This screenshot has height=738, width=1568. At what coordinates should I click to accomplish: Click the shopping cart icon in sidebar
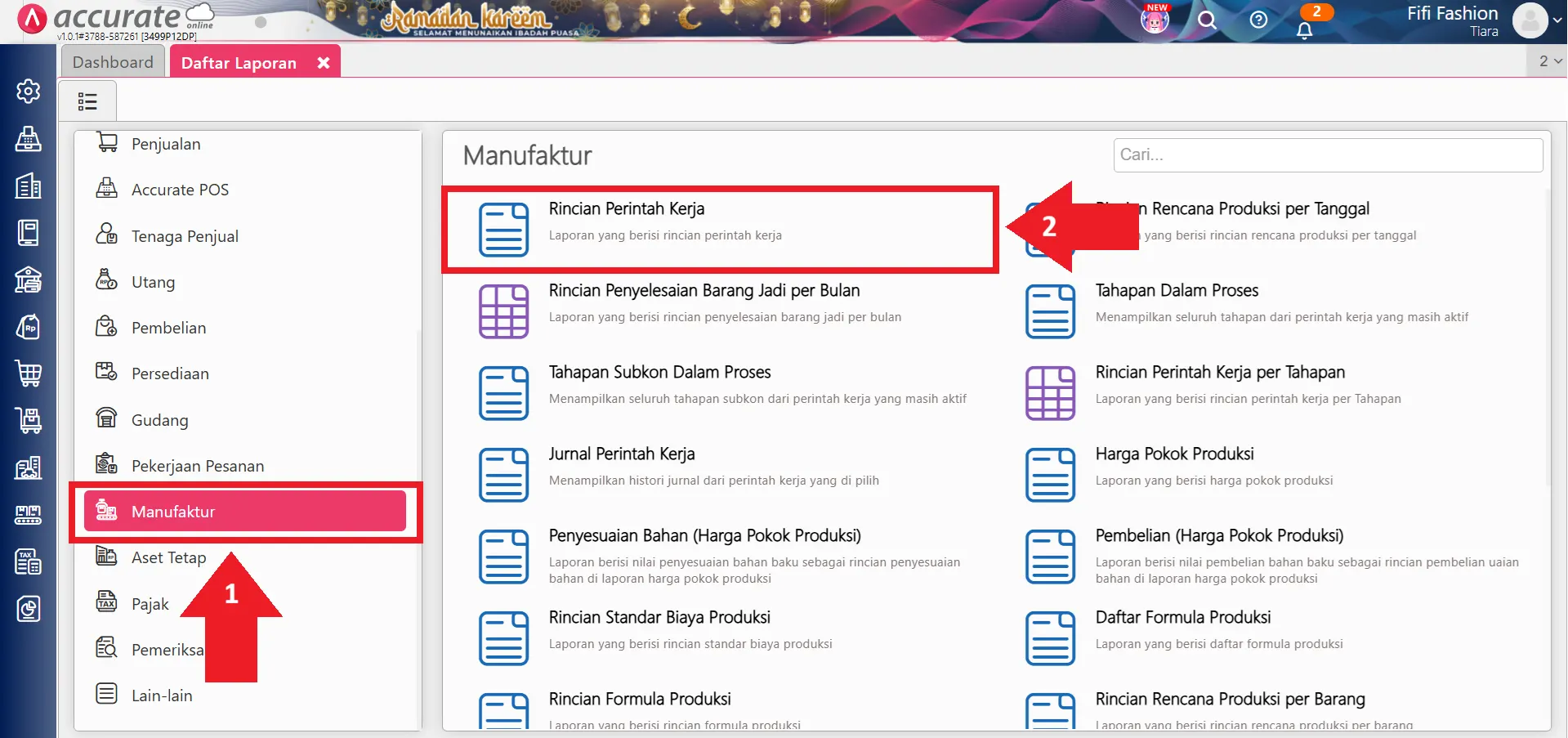(29, 373)
